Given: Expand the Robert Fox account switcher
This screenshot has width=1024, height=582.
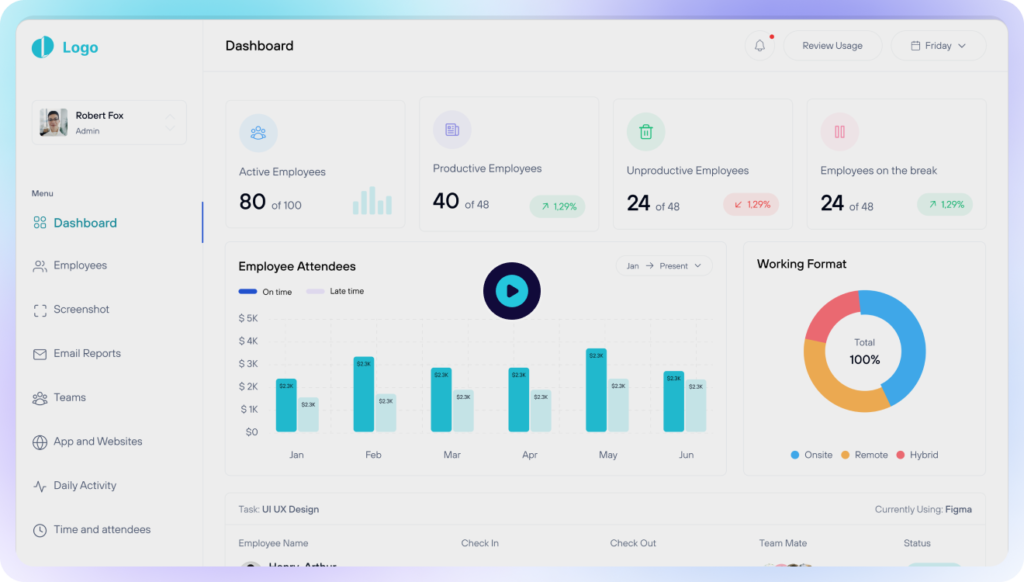Looking at the screenshot, I should (170, 123).
